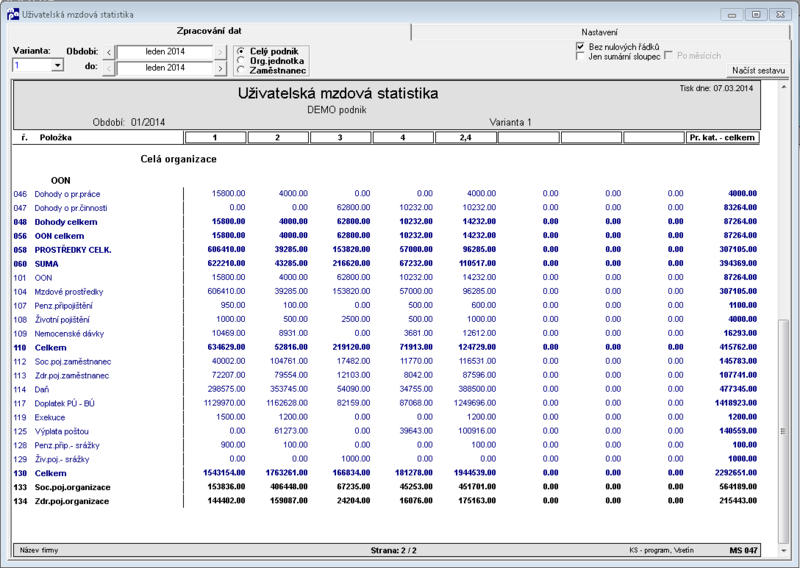Image resolution: width=800 pixels, height=568 pixels.
Task: Minimize the Uživatelská mzdová statistika window
Action: (732, 15)
